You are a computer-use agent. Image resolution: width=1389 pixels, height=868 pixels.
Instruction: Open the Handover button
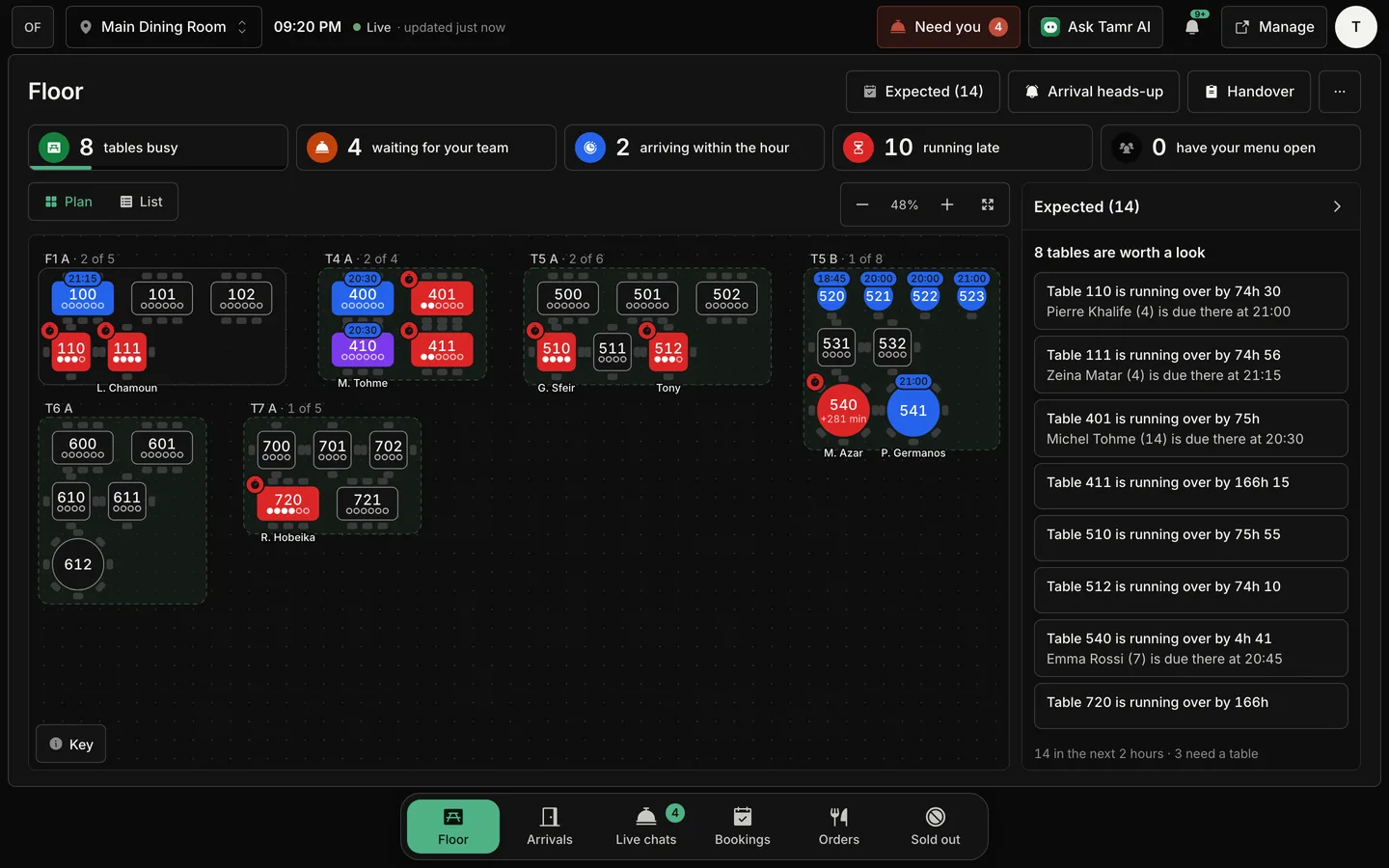pyautogui.click(x=1249, y=92)
